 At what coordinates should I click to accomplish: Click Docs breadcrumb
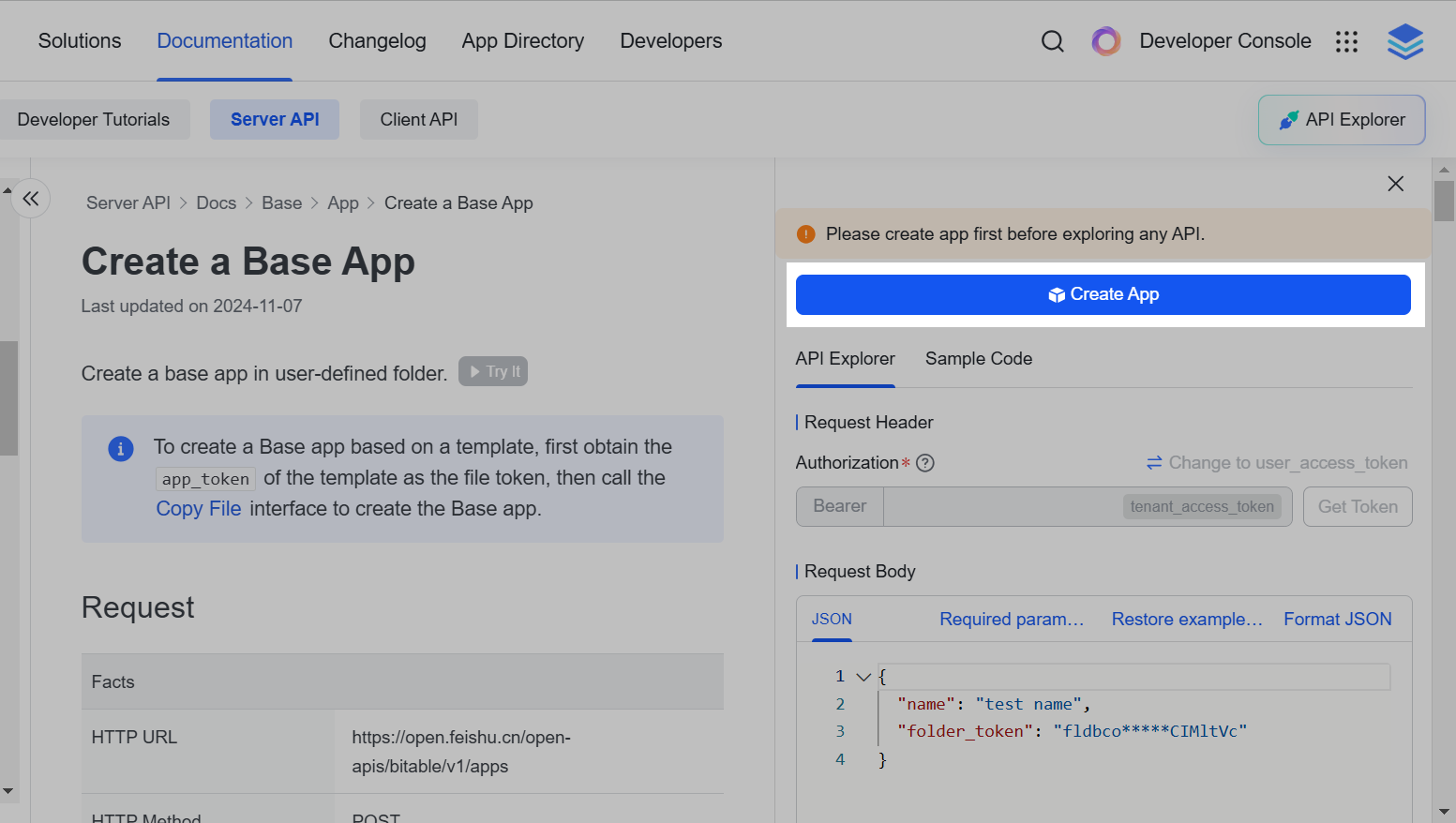[217, 203]
